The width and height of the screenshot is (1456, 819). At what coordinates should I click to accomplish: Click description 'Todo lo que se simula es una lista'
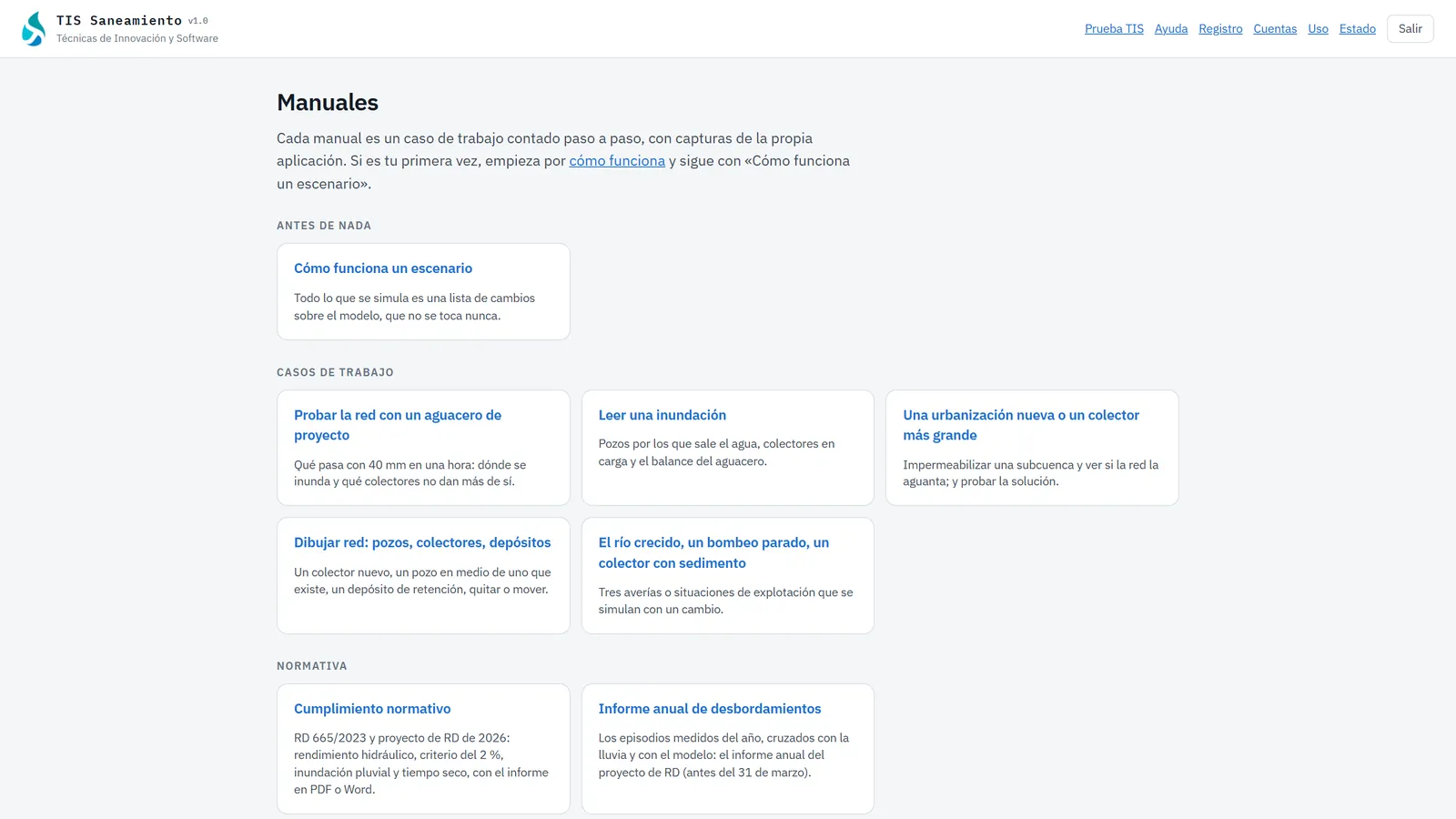click(414, 307)
